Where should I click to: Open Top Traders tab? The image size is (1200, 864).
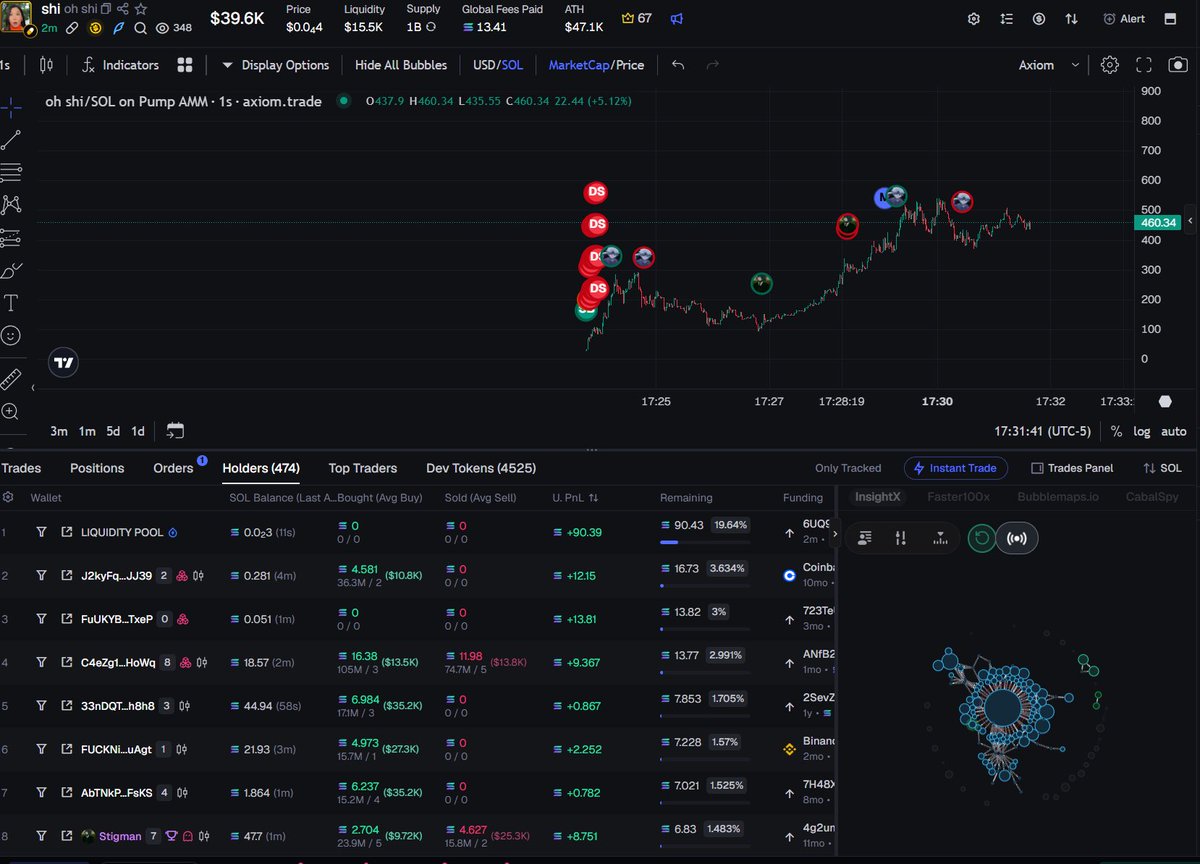[363, 468]
